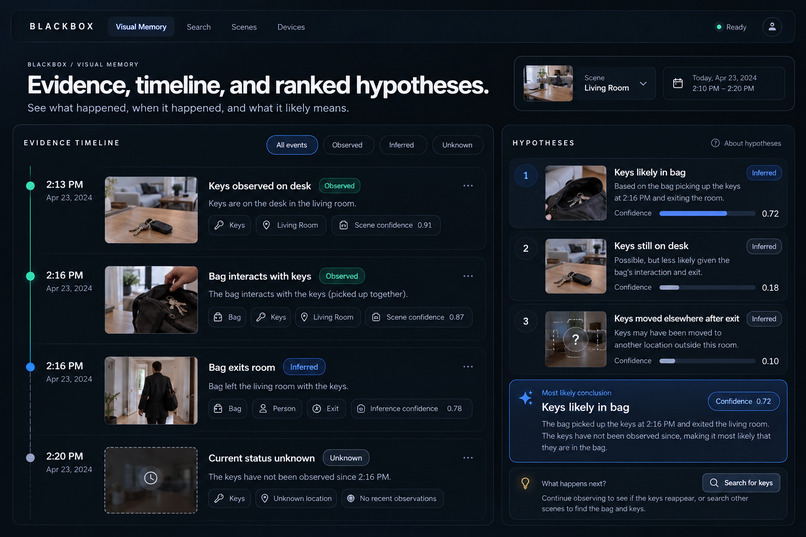Click the help icon near About hypotheses
The image size is (806, 537).
(715, 143)
